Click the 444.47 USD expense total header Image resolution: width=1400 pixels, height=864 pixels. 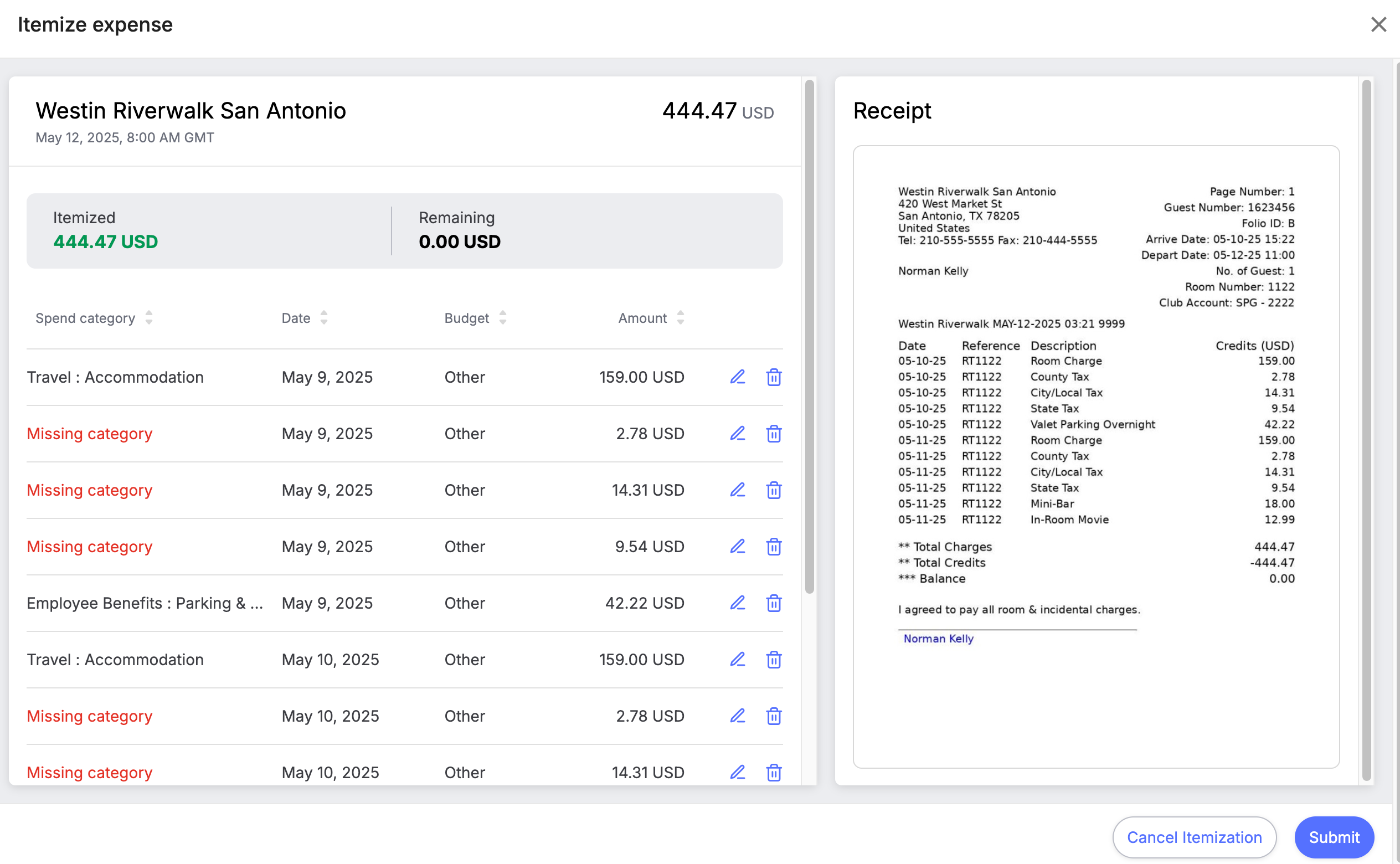pos(718,111)
